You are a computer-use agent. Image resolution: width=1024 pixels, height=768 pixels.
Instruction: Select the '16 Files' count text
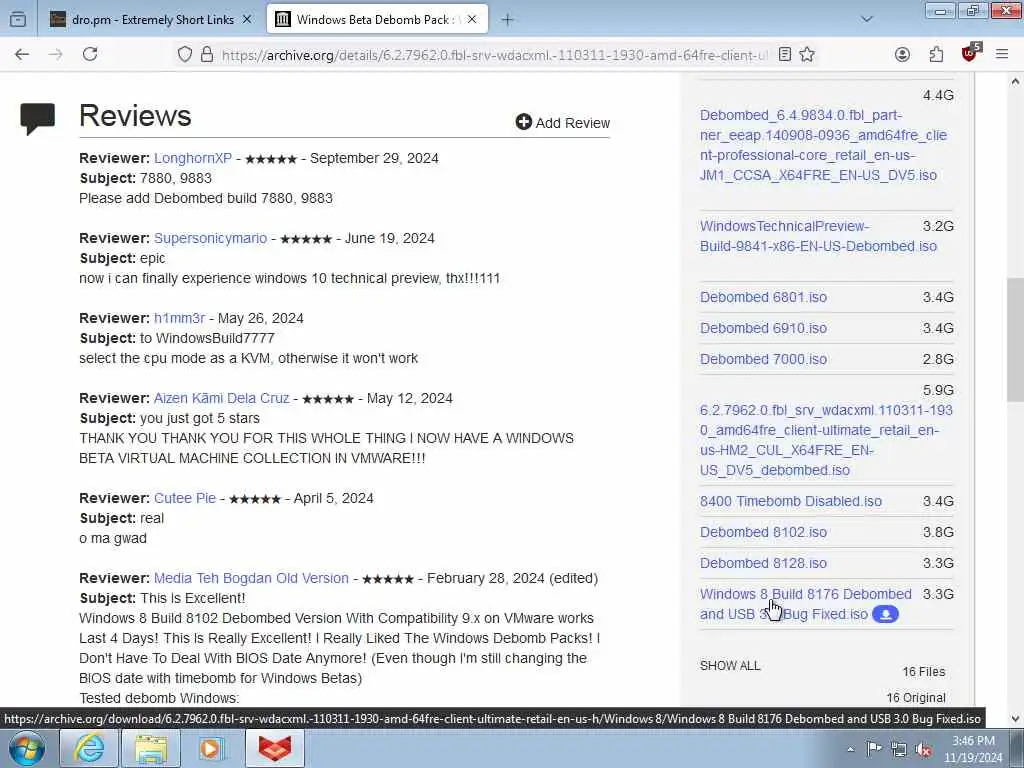(x=923, y=671)
